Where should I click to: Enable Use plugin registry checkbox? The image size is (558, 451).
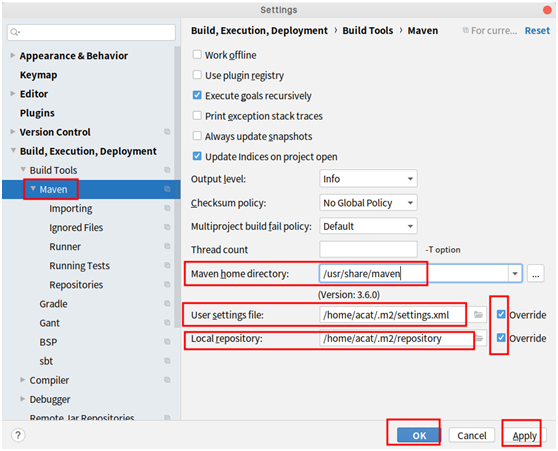[x=197, y=75]
